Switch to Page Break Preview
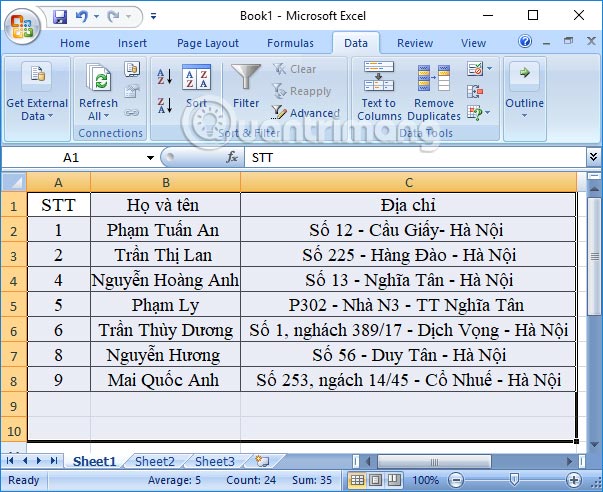603x492 pixels. coord(393,480)
